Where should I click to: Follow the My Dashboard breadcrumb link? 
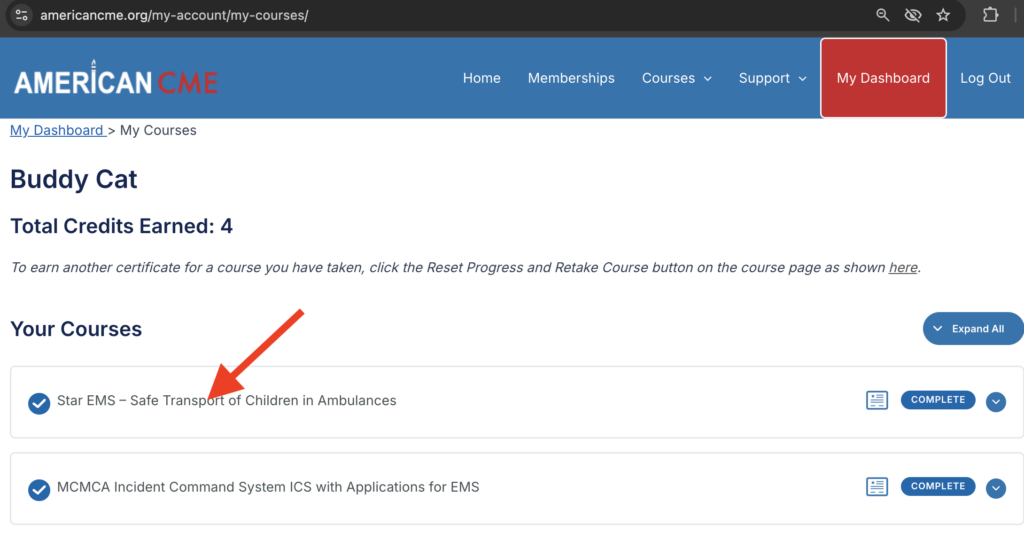tap(57, 130)
